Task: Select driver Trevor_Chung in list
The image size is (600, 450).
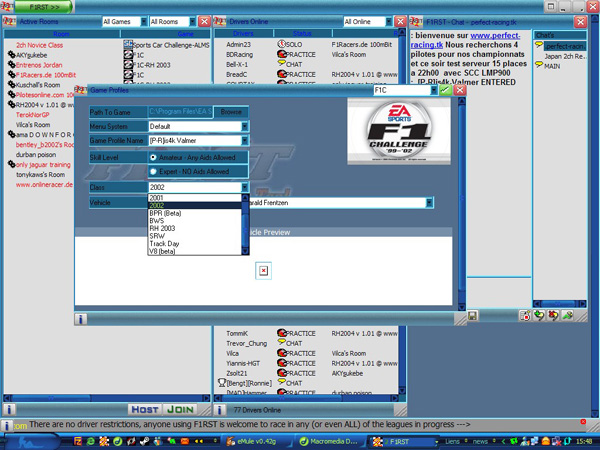Action: 246,343
